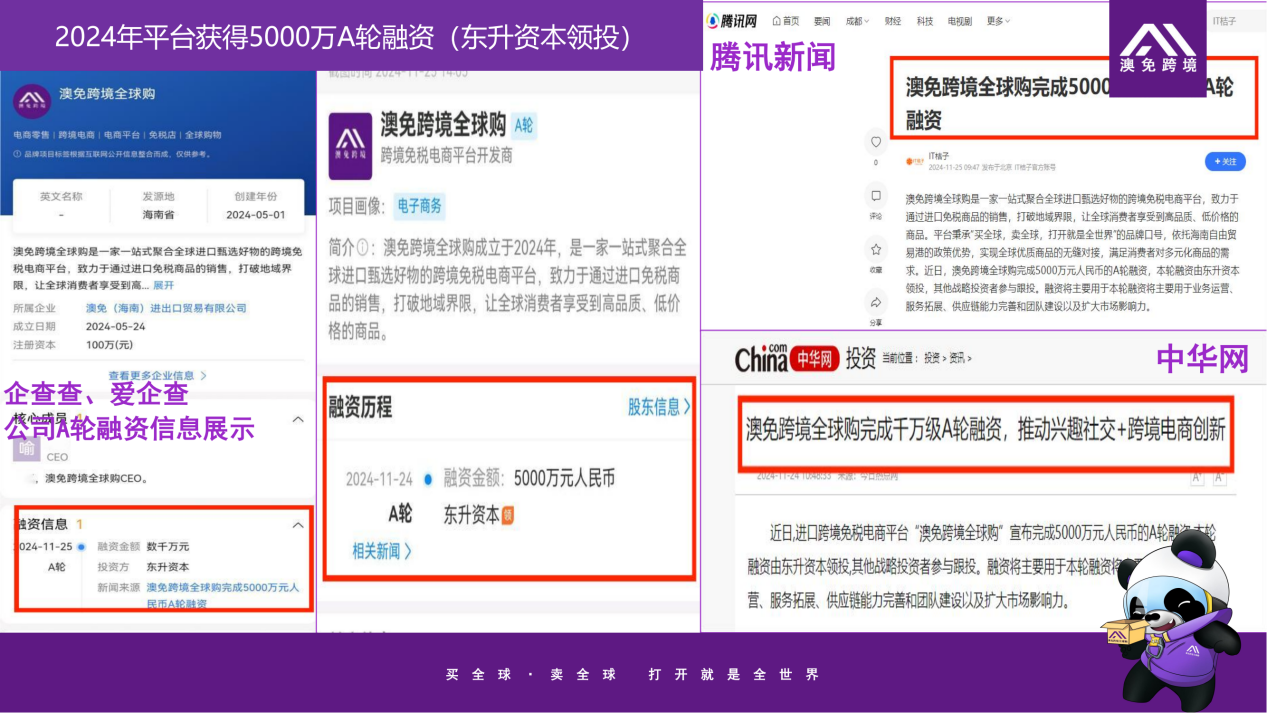
Task: Open the 电视剧 TV drama tab
Action: (960, 21)
